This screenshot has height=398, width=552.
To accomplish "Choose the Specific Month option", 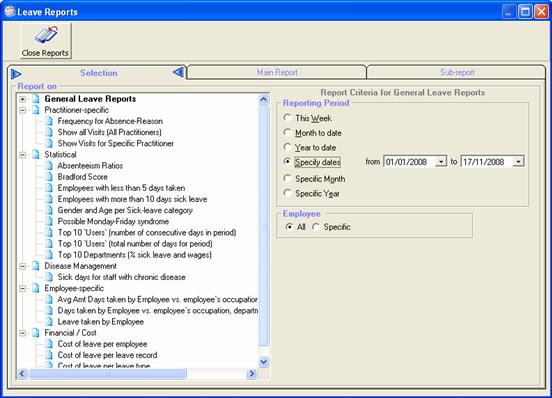I will coord(288,179).
